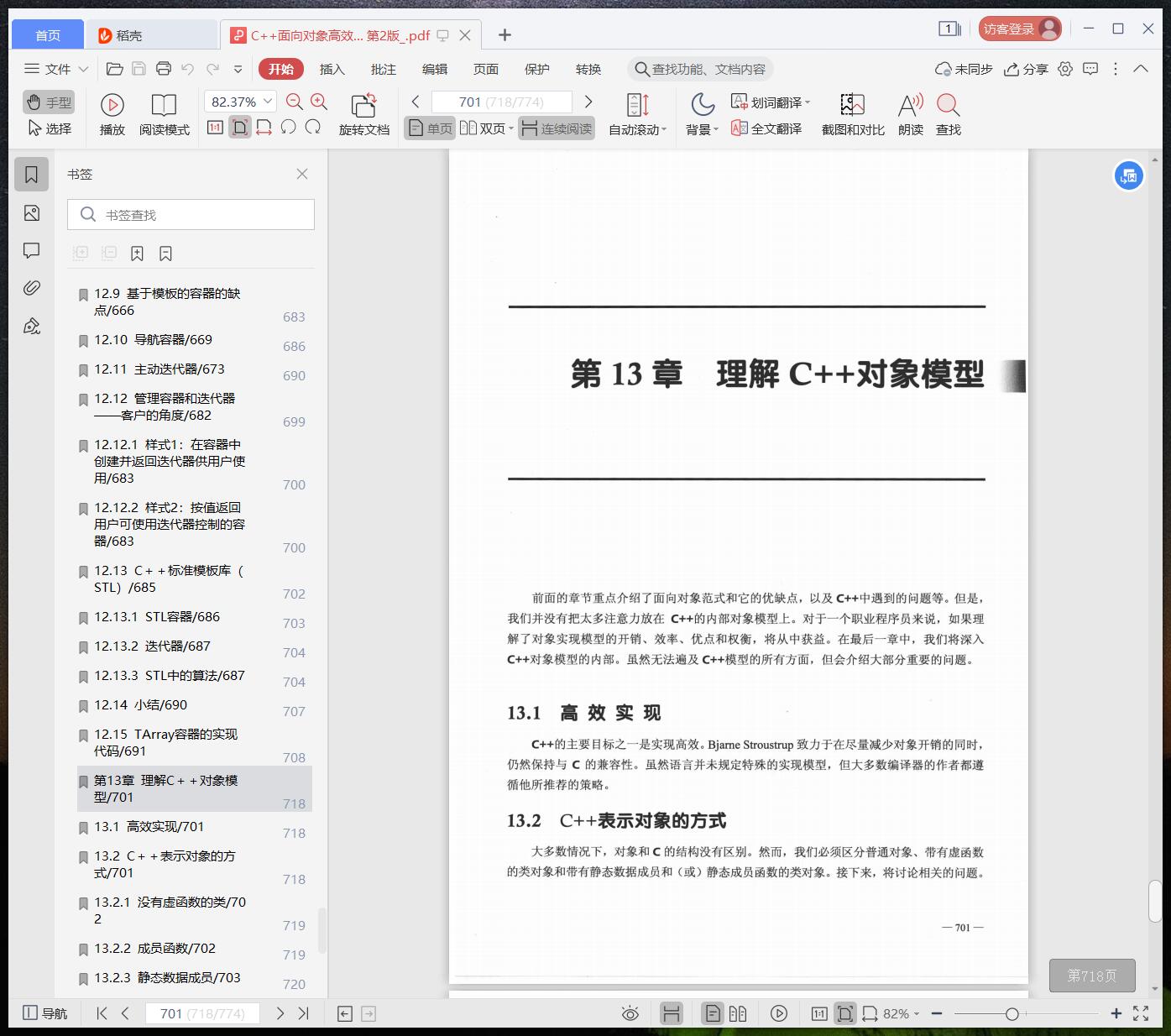Open Auto Scroll (自动滚动) dropdown
The image size is (1171, 1036).
pos(637,114)
